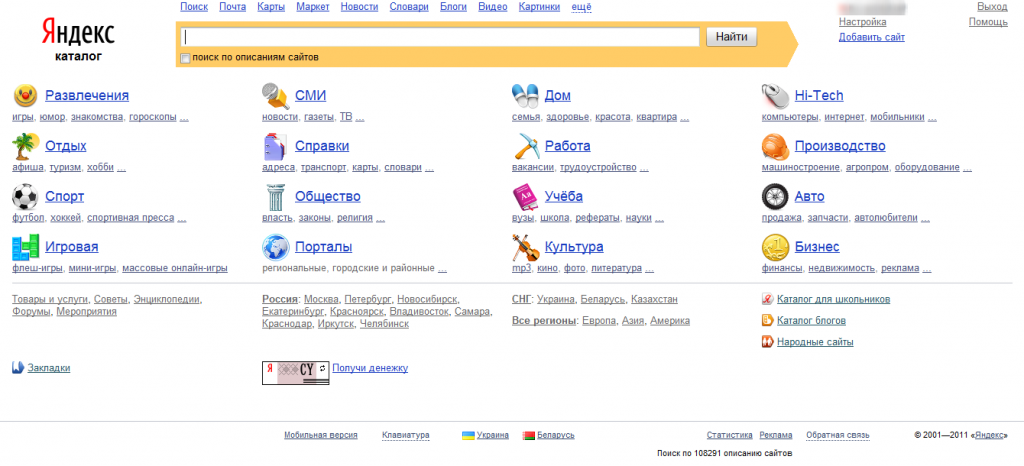1024x466 pixels.
Task: Click the Каталог блогов orange icon
Action: tap(767, 320)
